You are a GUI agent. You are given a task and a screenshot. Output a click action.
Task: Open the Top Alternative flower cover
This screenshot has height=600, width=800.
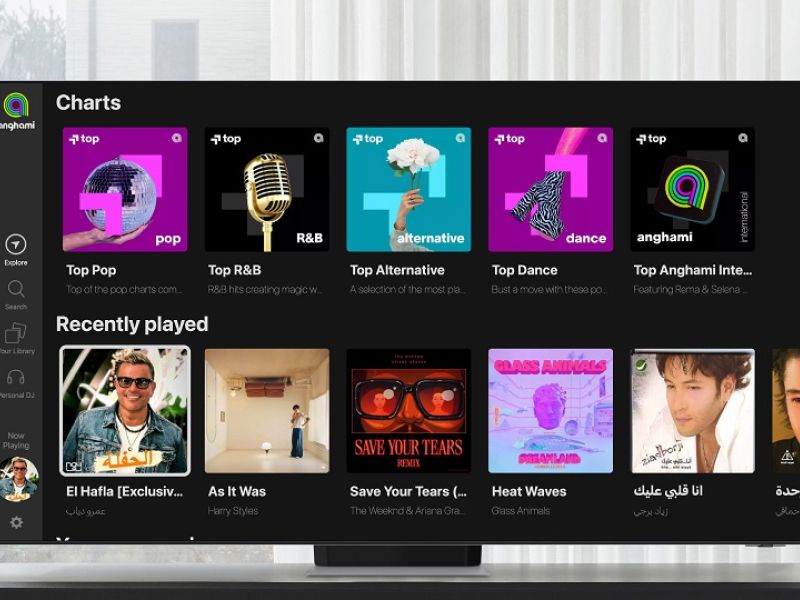click(x=409, y=190)
